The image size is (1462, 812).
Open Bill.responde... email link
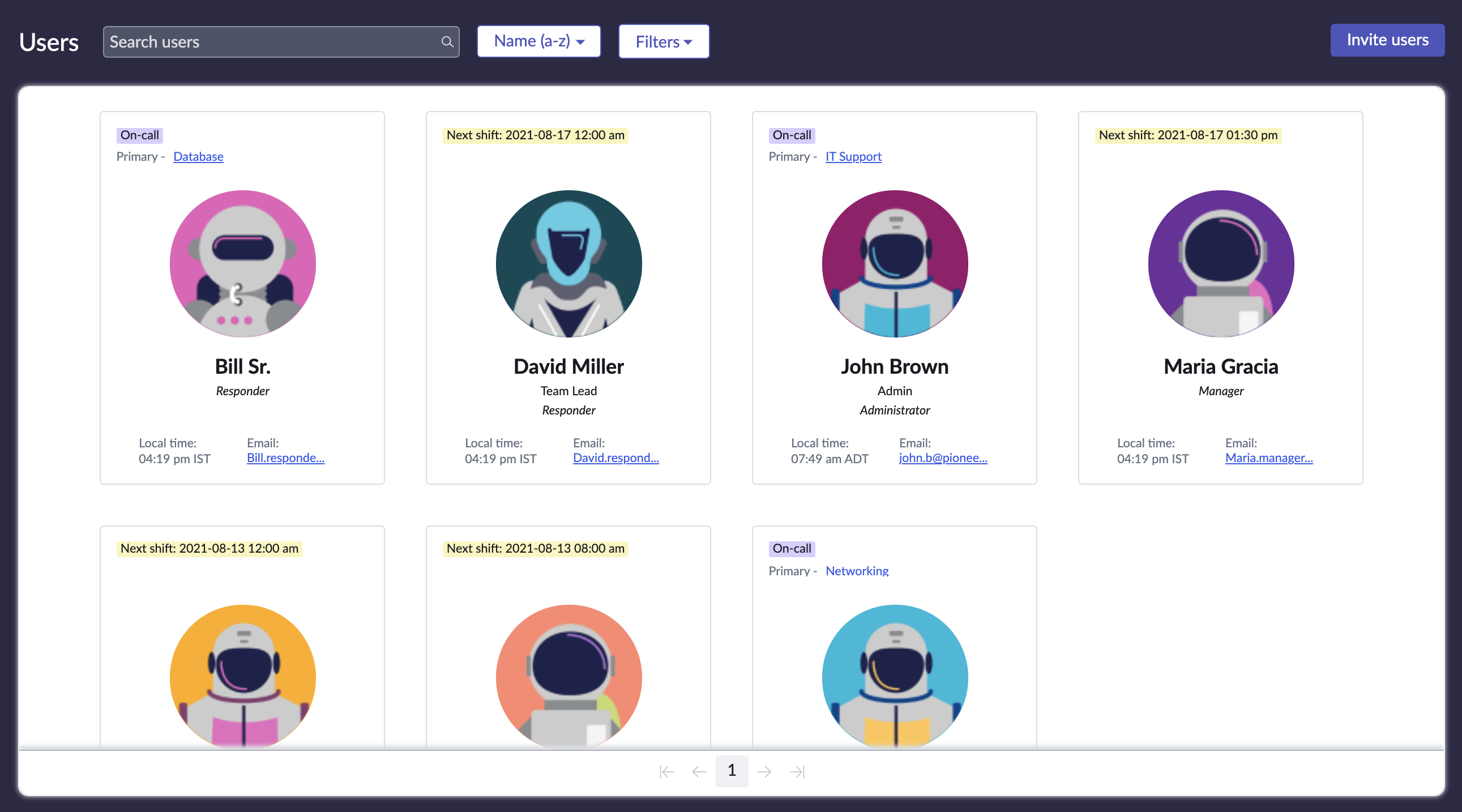(x=285, y=458)
